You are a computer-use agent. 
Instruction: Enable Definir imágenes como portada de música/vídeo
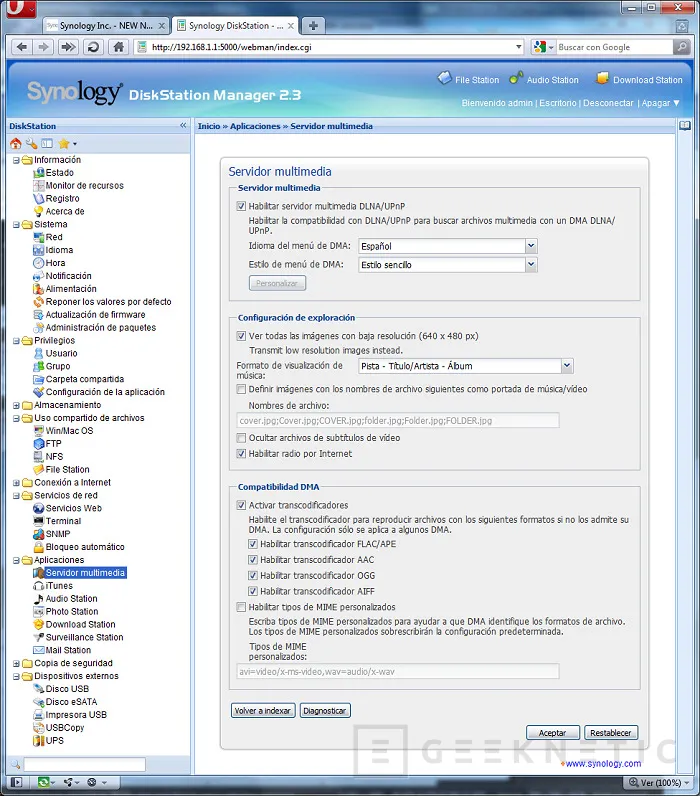click(x=241, y=389)
